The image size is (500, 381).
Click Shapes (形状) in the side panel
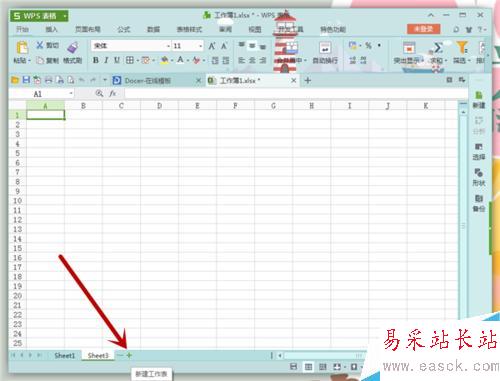coord(479,177)
